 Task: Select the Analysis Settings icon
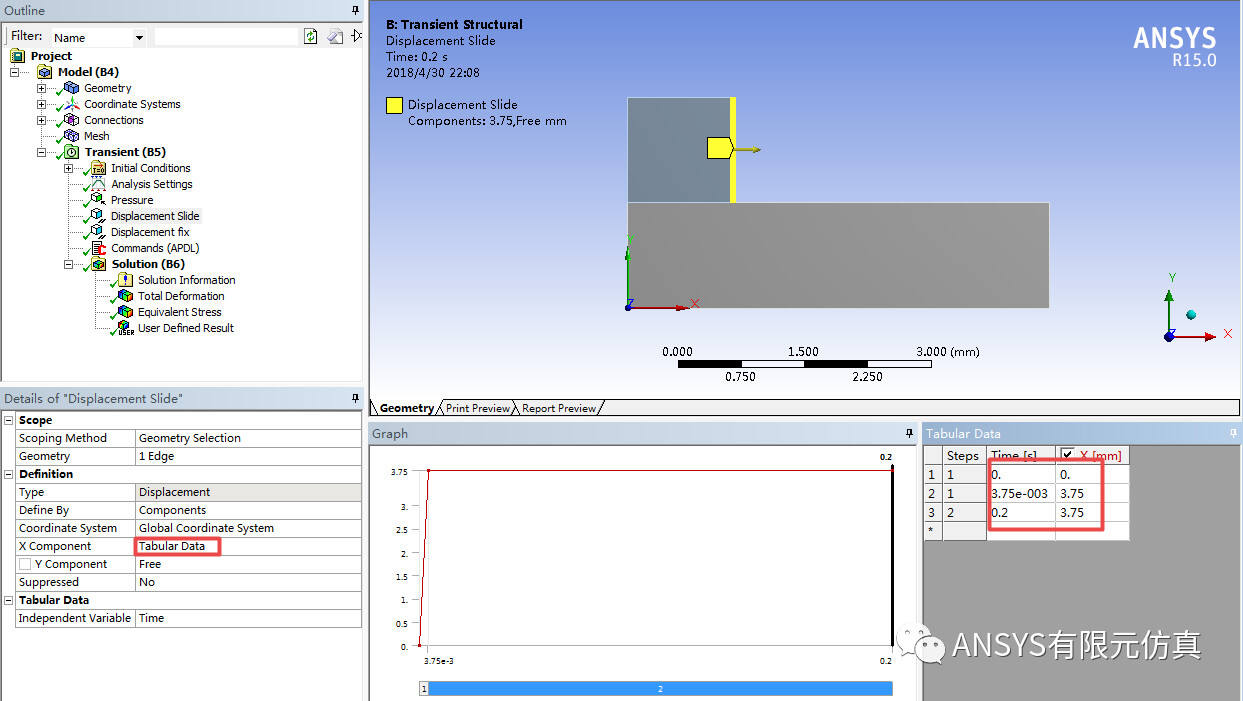click(98, 184)
